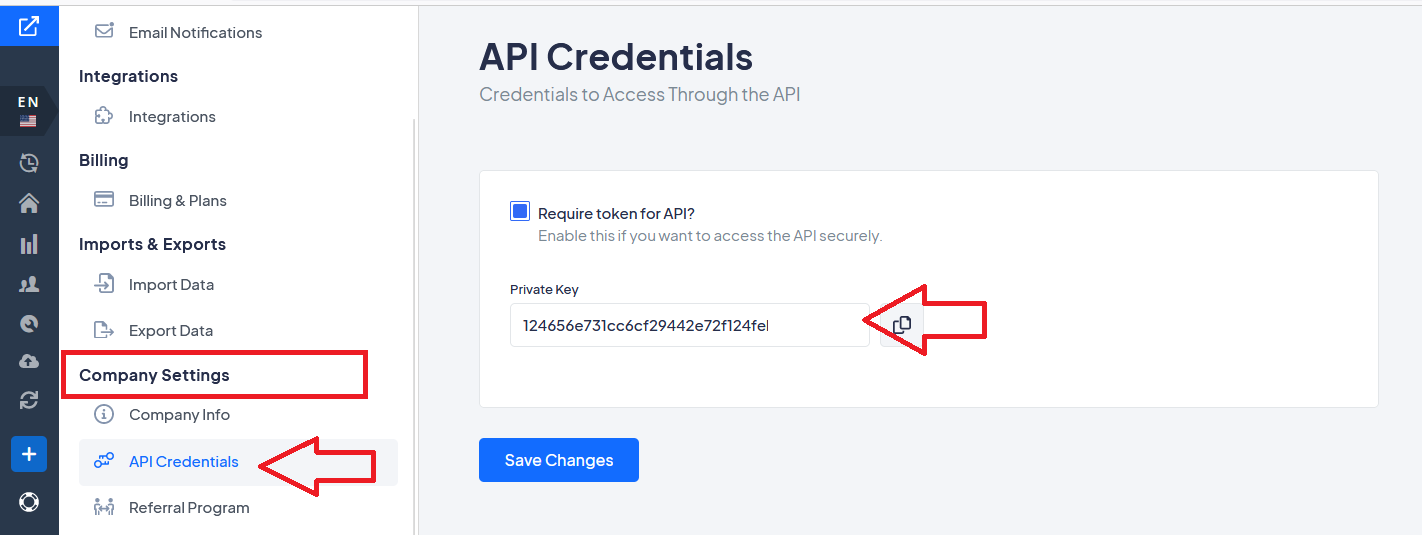Screen dimensions: 1422x538
Task: Click the external link icon at top-left
Action: 29,26
